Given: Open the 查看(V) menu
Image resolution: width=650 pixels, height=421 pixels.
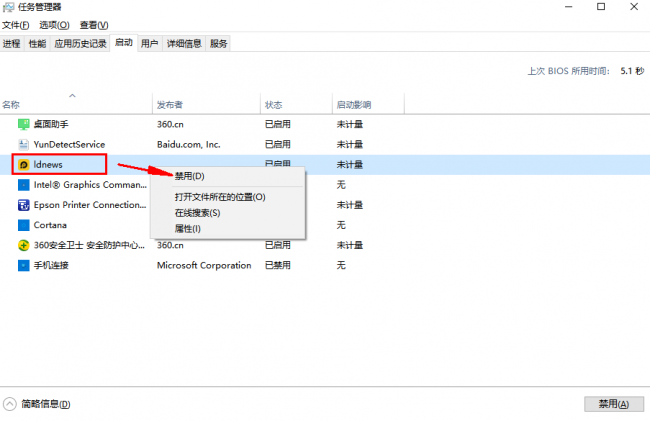Looking at the screenshot, I should click(x=94, y=25).
